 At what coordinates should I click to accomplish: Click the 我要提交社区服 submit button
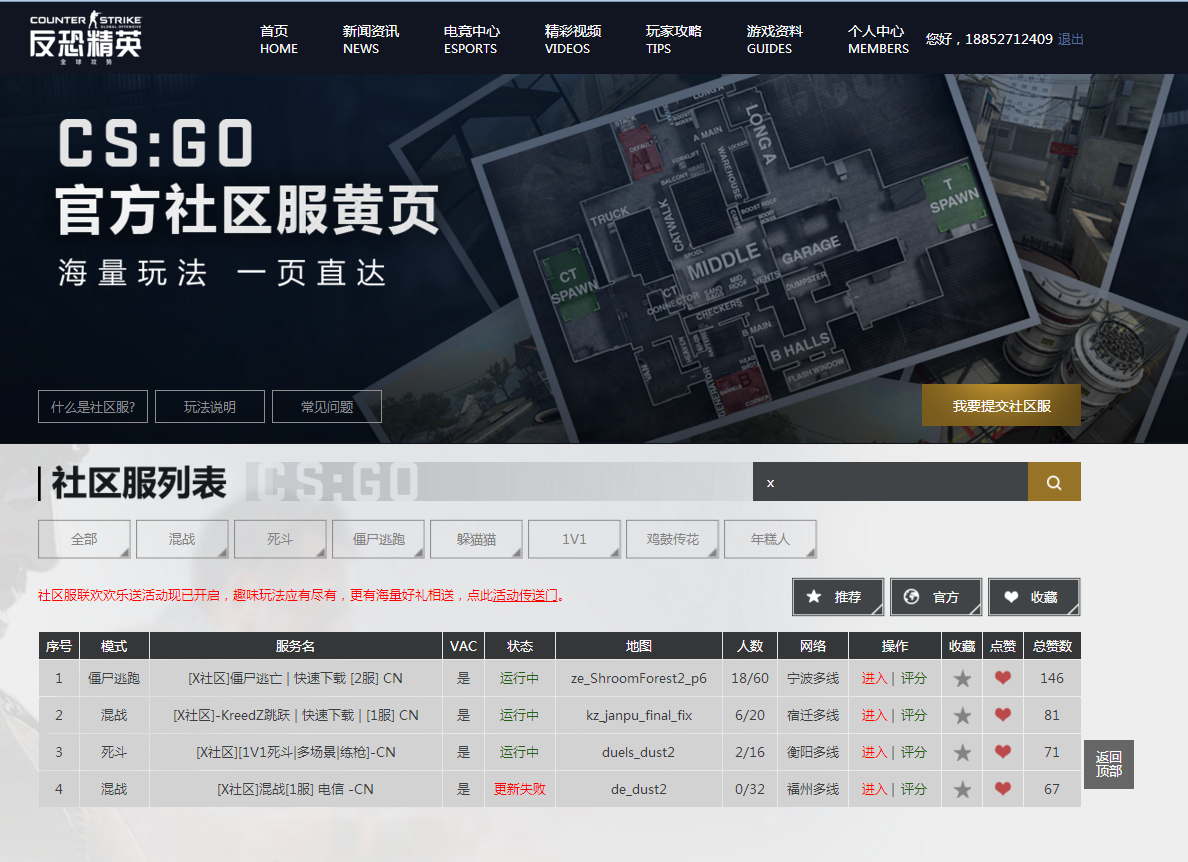point(1001,405)
